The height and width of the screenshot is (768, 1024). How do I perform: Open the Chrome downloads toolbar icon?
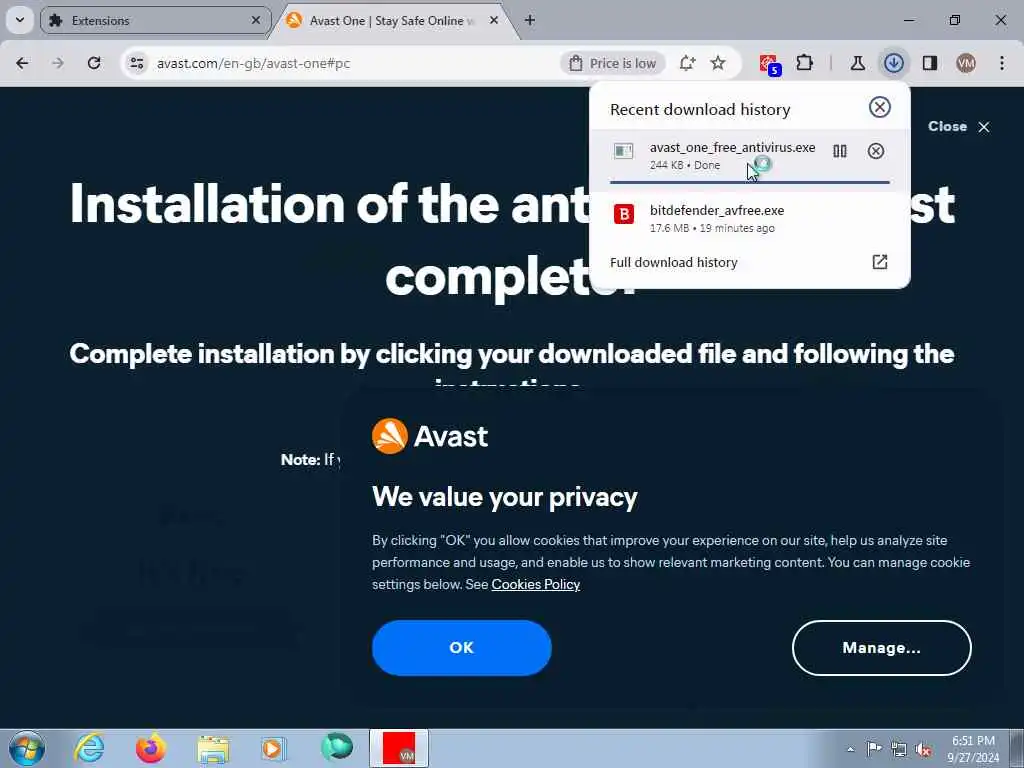tap(893, 63)
